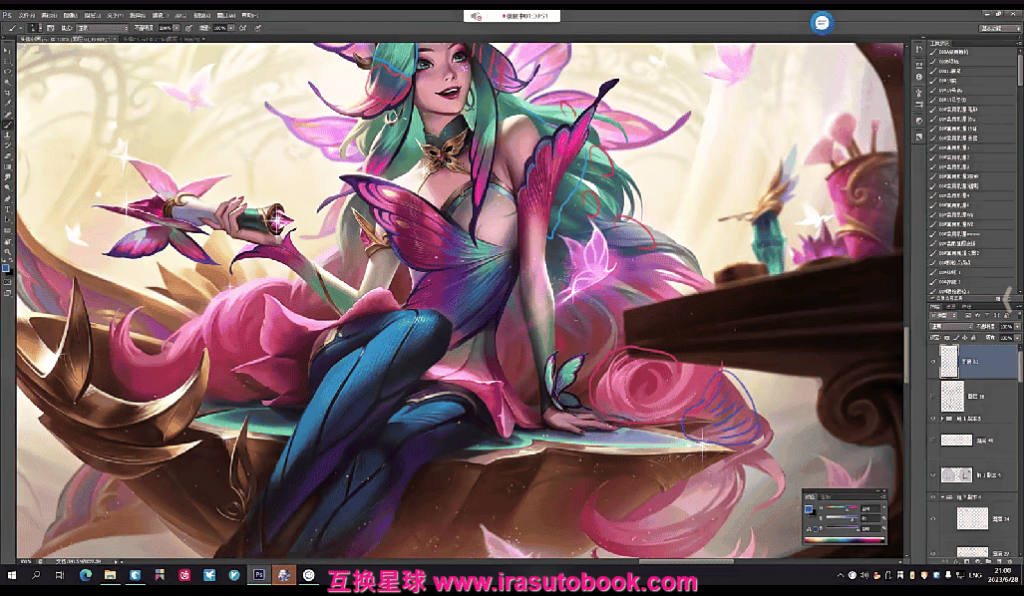This screenshot has width=1024, height=596.
Task: Select the Rectangular Marquee tool
Action: 7,61
